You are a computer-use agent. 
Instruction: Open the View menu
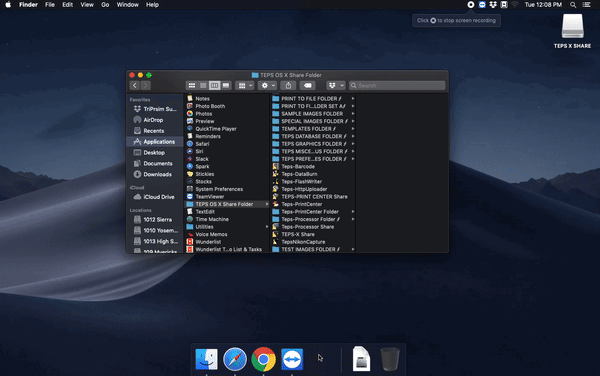[x=87, y=5]
